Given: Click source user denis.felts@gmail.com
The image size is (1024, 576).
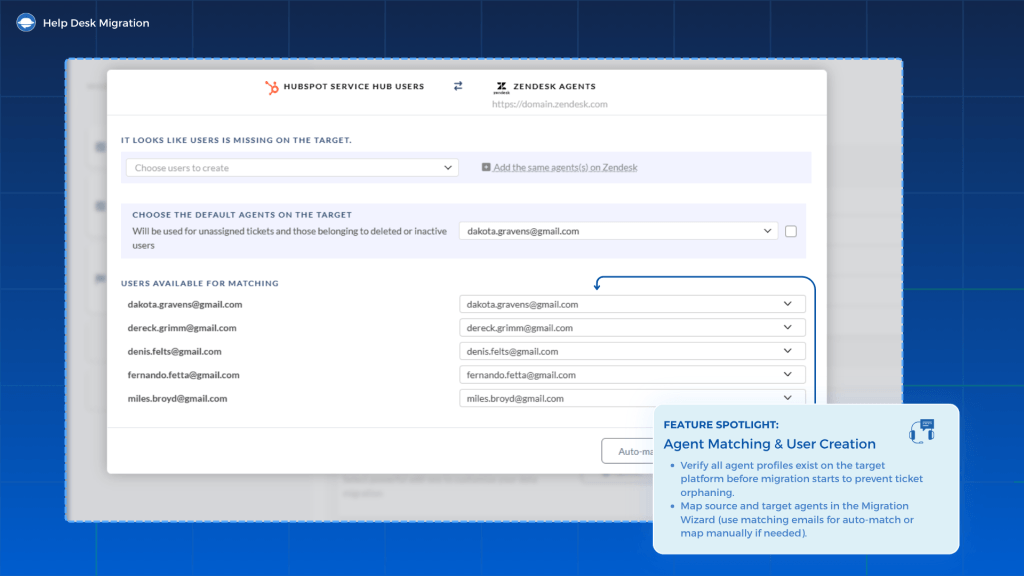Looking at the screenshot, I should 174,351.
